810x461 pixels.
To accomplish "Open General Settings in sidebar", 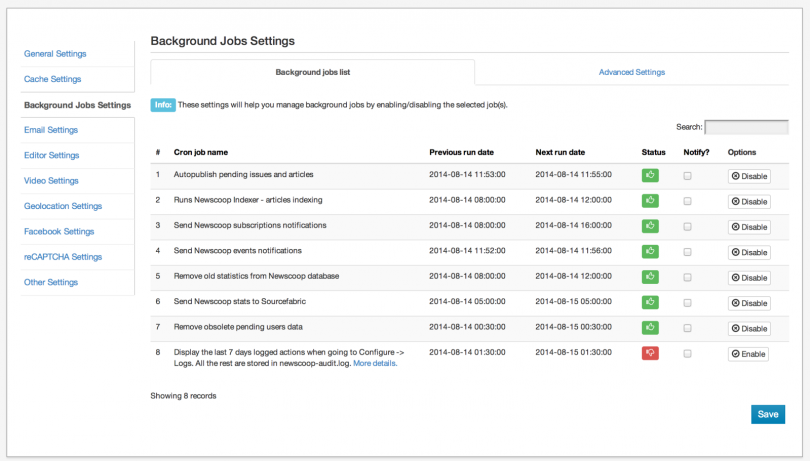I will (55, 54).
